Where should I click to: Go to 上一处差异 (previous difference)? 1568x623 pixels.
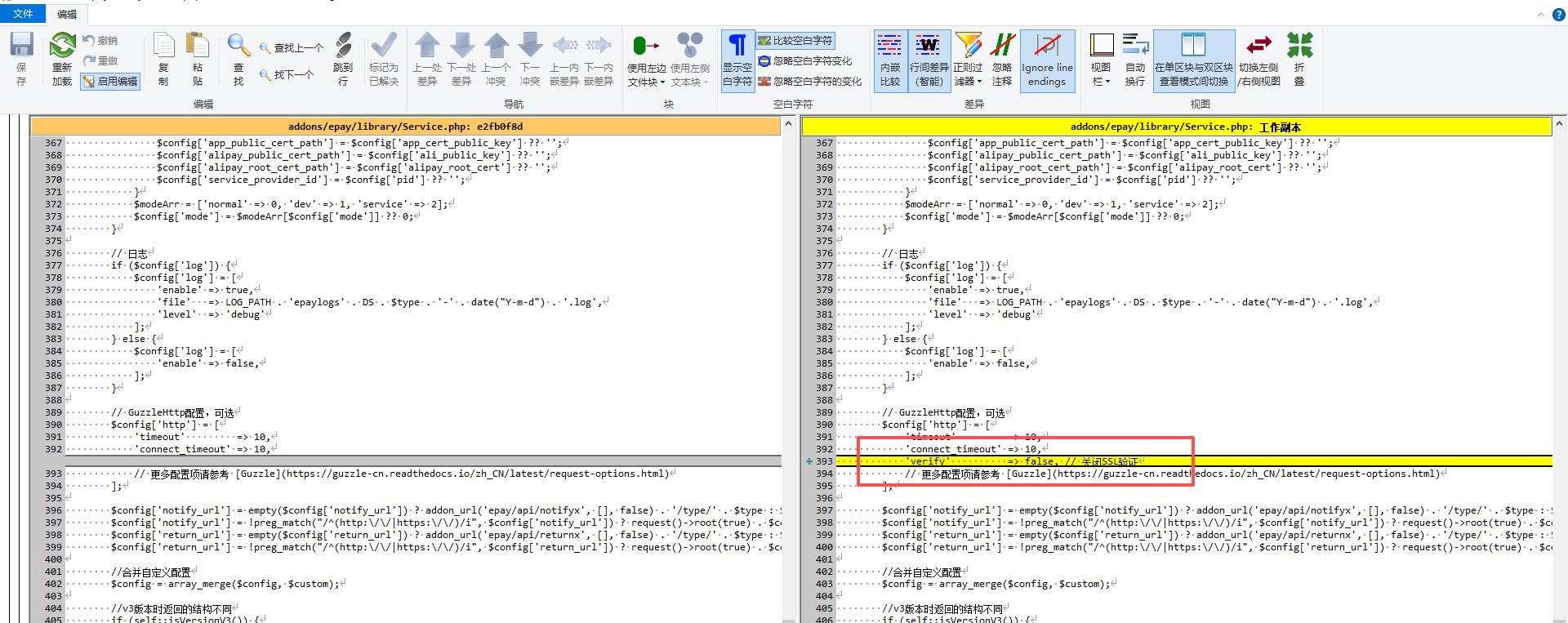[427, 47]
